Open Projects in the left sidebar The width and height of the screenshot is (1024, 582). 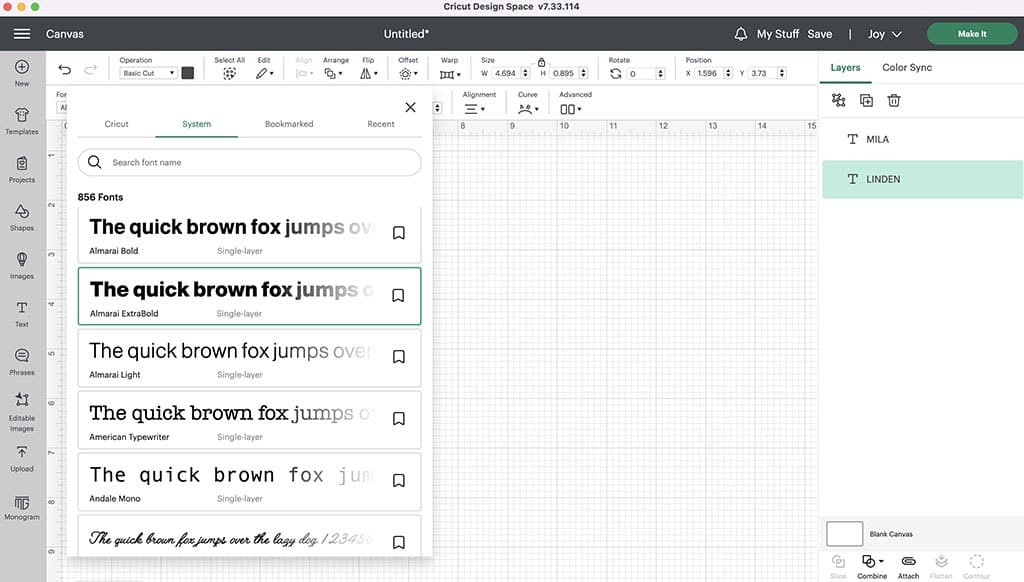[x=22, y=169]
